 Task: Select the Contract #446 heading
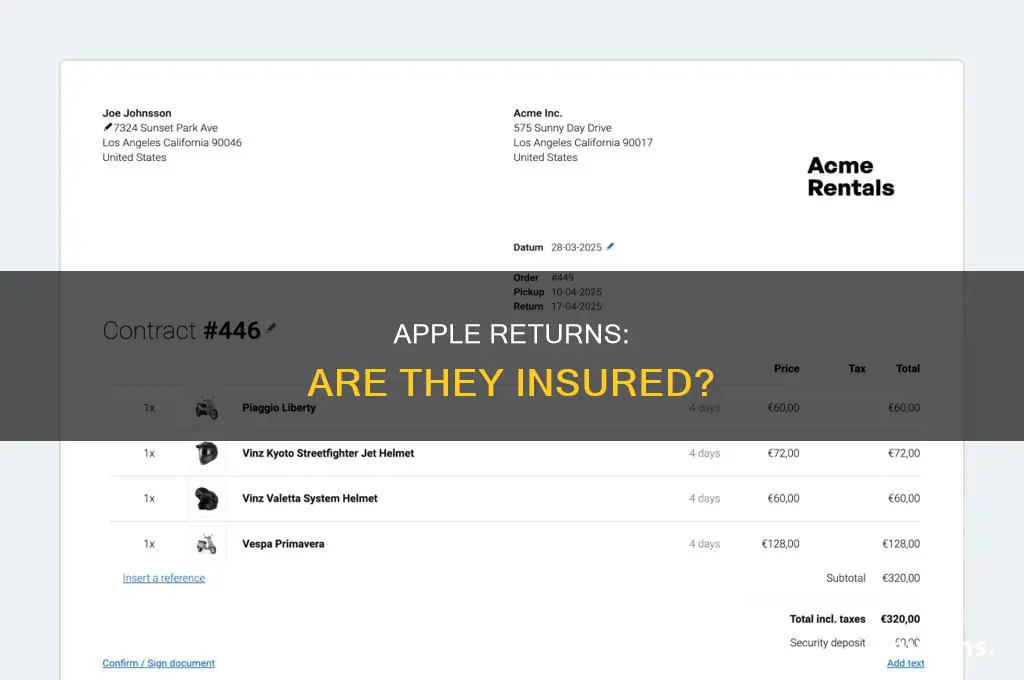[x=182, y=331]
